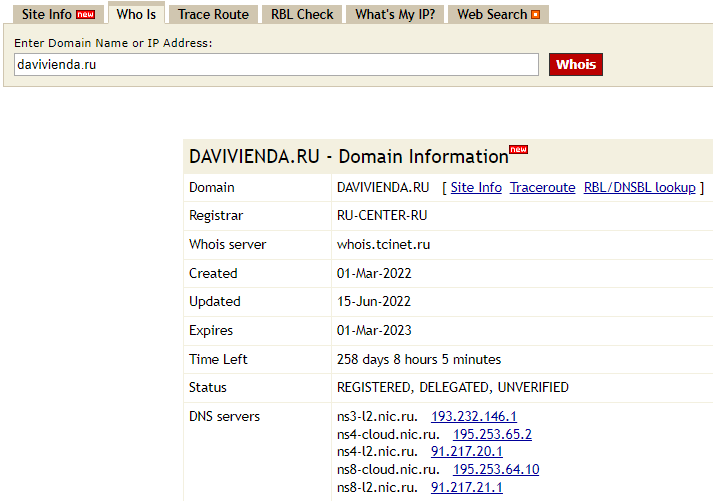Click the DAVIVIENDA.RU value in Domain row
713x501 pixels.
[x=383, y=187]
